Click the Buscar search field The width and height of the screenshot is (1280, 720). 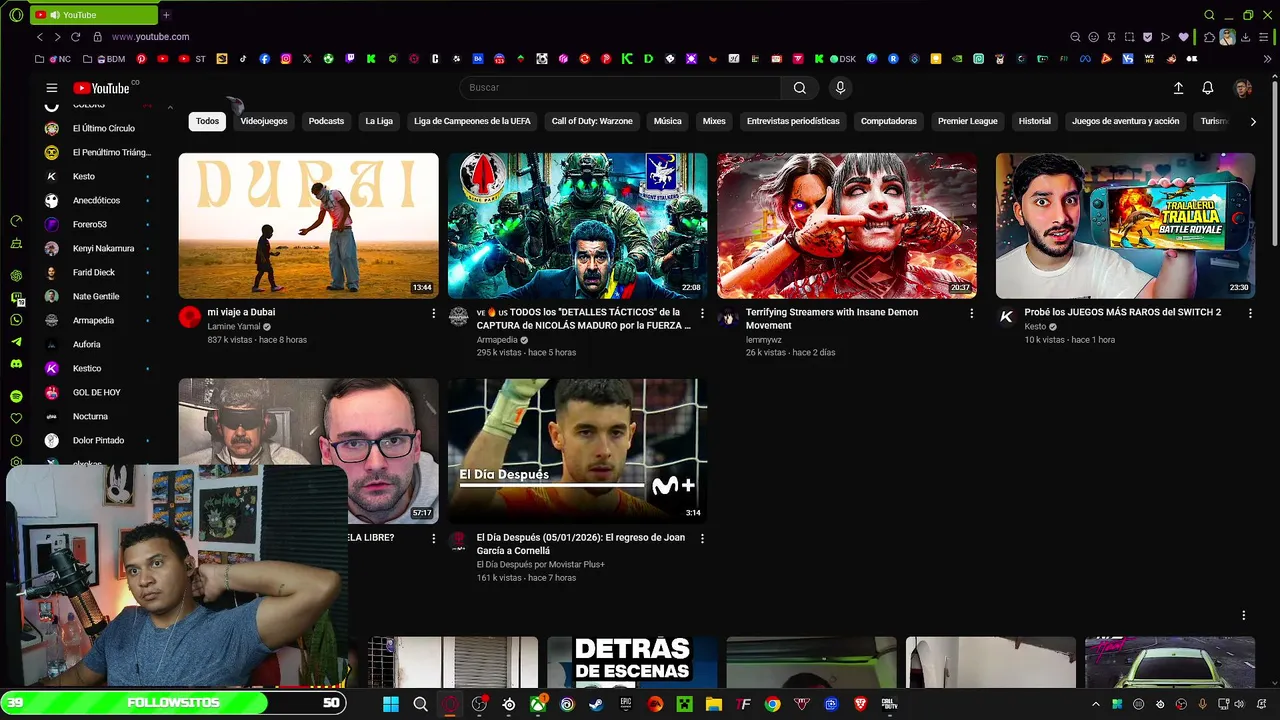click(620, 88)
